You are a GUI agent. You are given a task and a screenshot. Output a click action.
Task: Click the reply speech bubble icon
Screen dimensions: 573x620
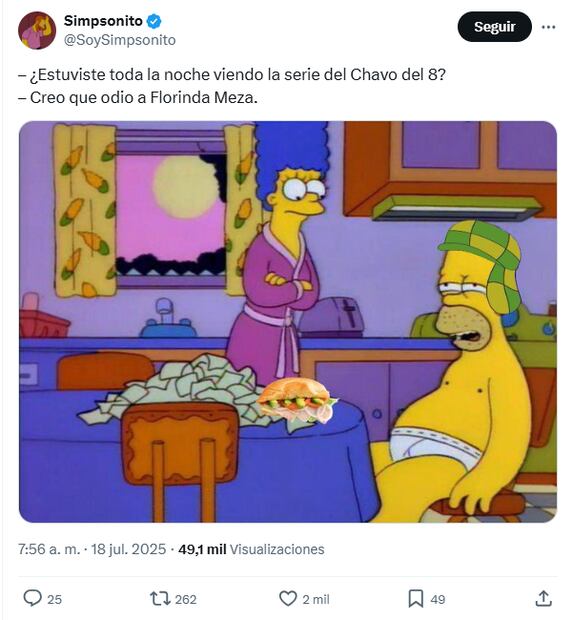32,599
